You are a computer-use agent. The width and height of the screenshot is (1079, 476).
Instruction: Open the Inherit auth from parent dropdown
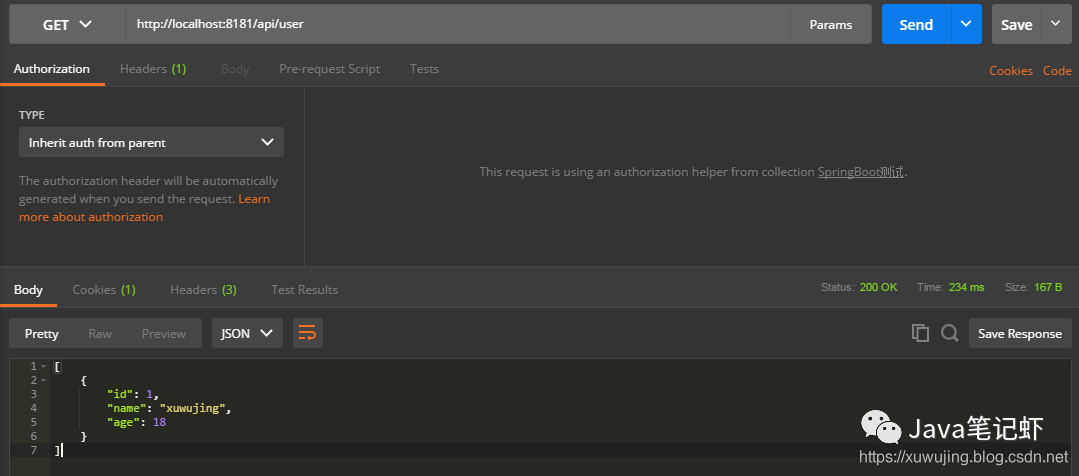coord(151,142)
